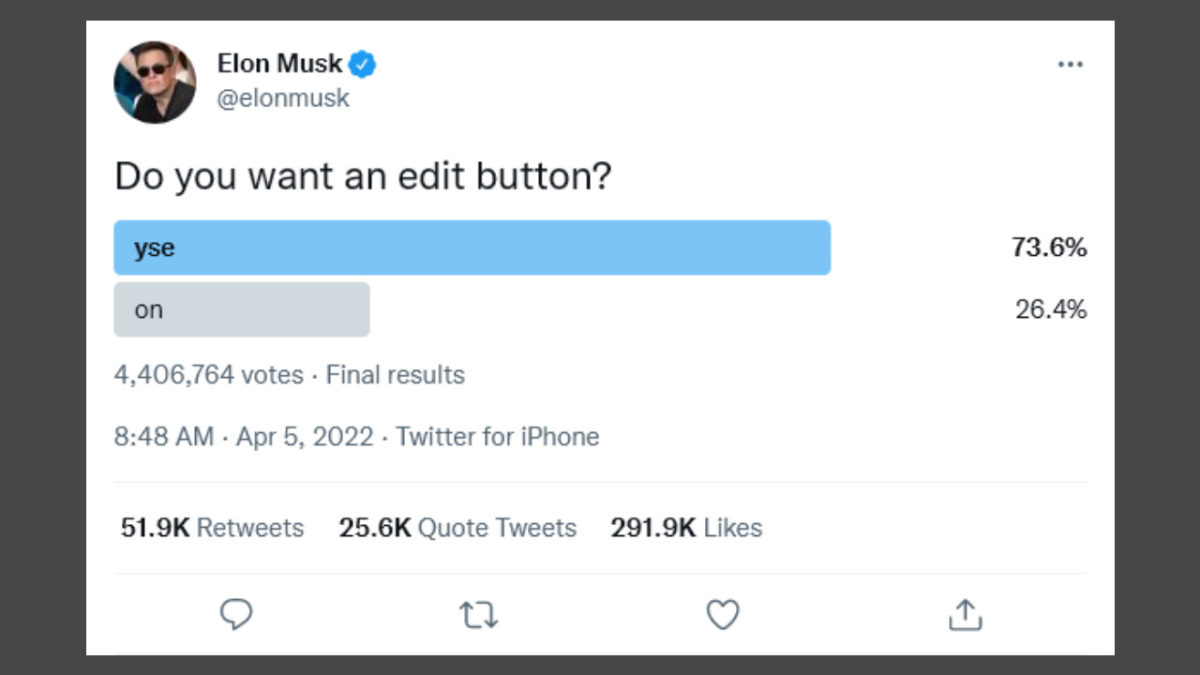Click the 4,406,764 votes count text
The image size is (1200, 675).
209,375
